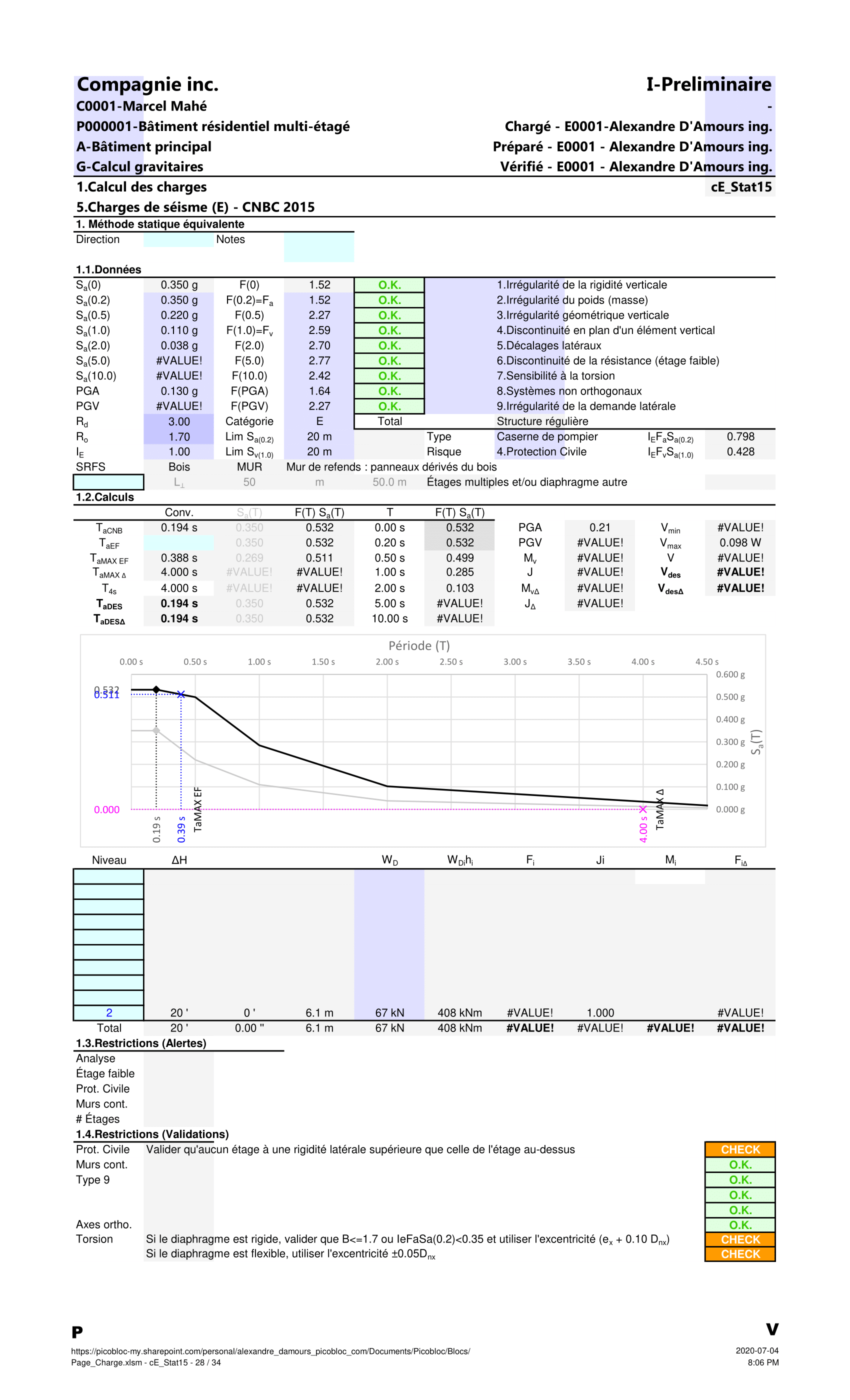The width and height of the screenshot is (850, 1400).
Task: Select the IEFaSa(0.2) value '0.798'
Action: 740,437
